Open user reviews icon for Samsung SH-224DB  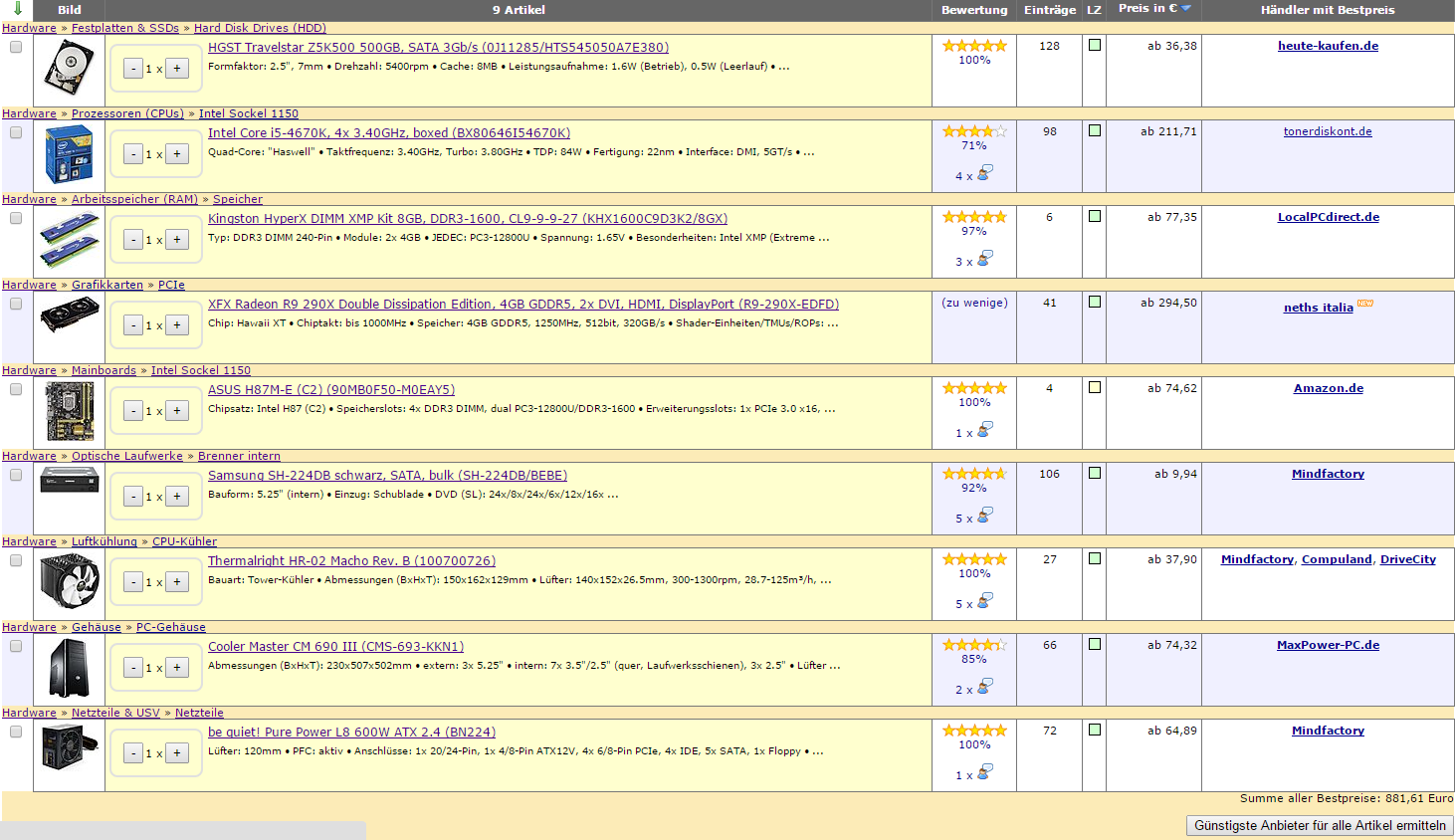984,517
